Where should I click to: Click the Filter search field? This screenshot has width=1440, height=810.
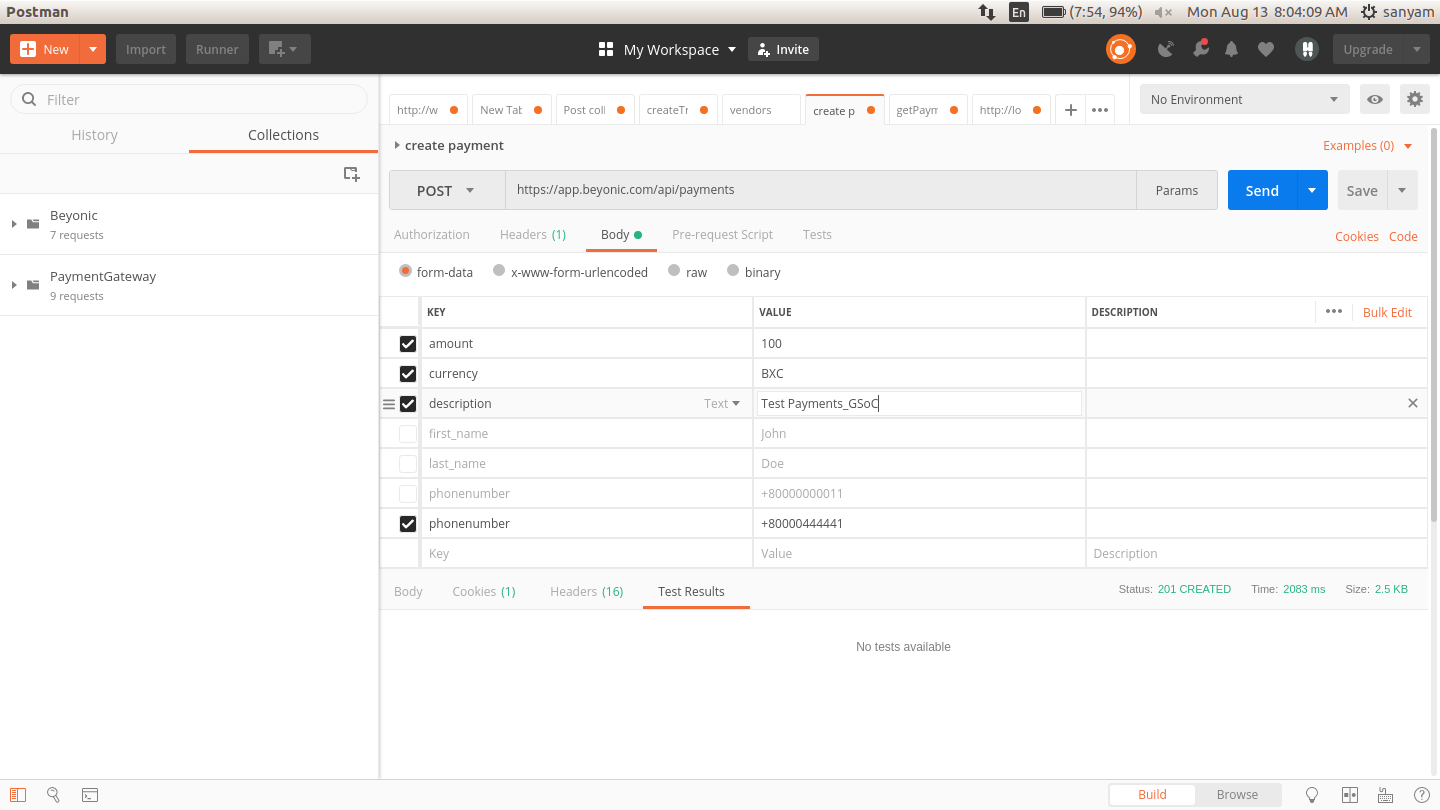(x=189, y=99)
